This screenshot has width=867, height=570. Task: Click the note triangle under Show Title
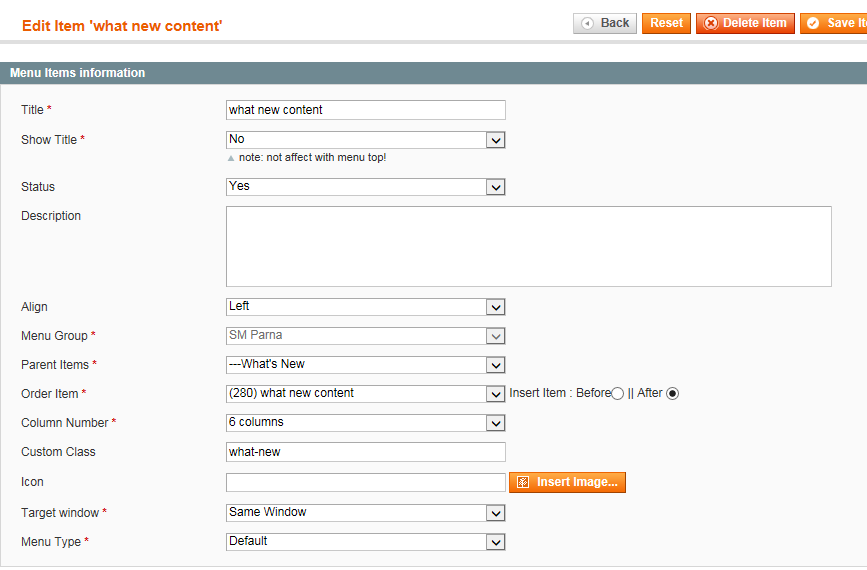(231, 158)
